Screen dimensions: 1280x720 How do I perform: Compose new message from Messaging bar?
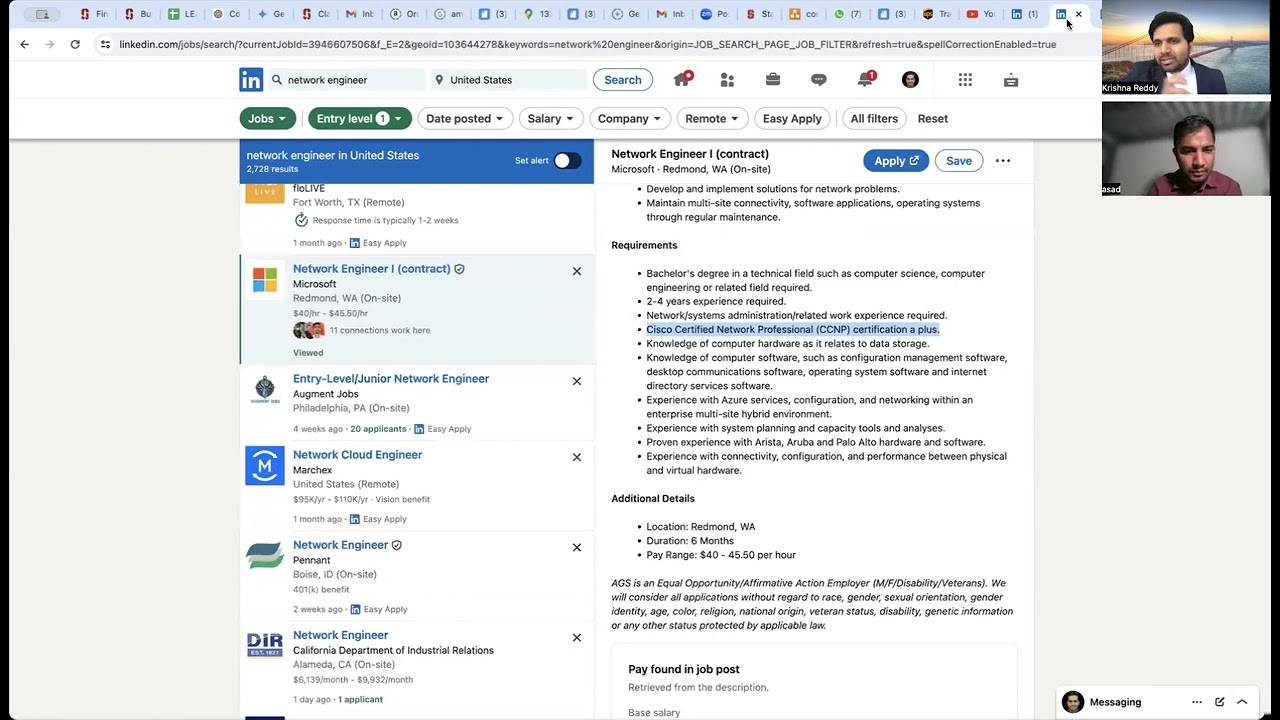point(1220,702)
